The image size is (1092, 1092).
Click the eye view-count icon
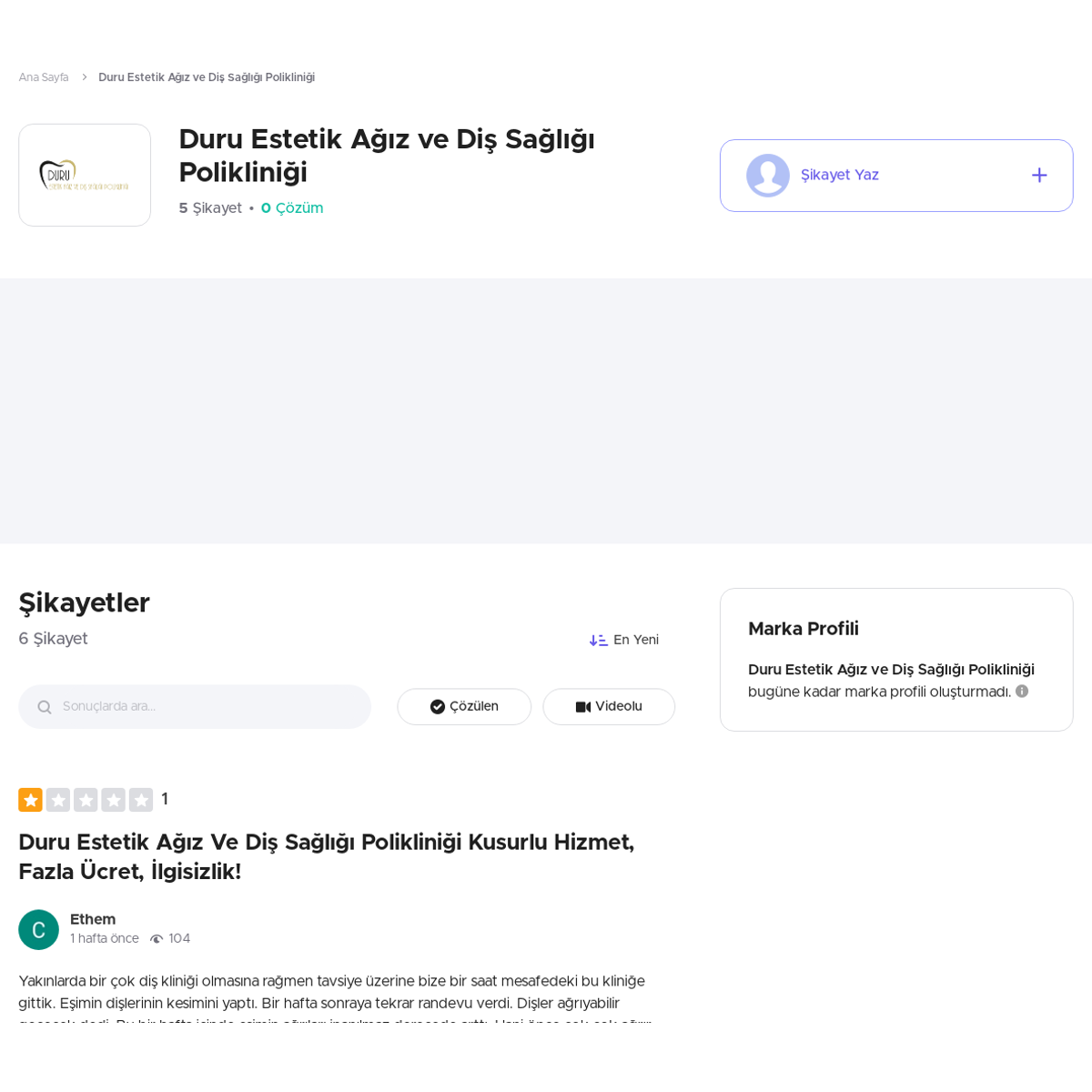157,939
